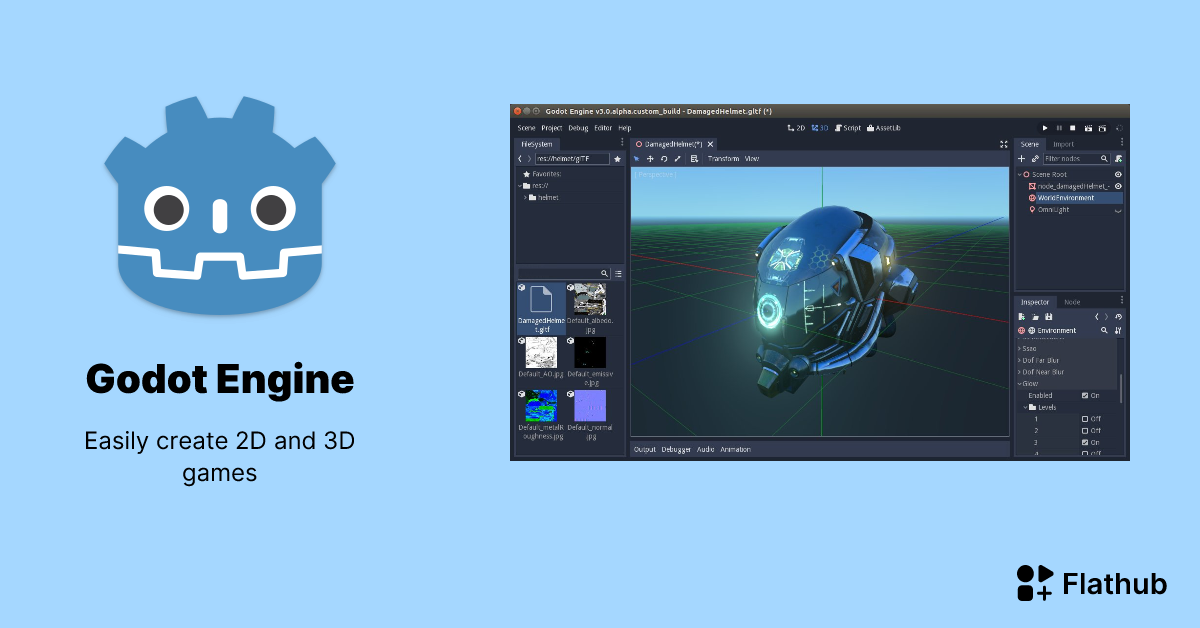Open the Transform menu in the viewport

(724, 158)
